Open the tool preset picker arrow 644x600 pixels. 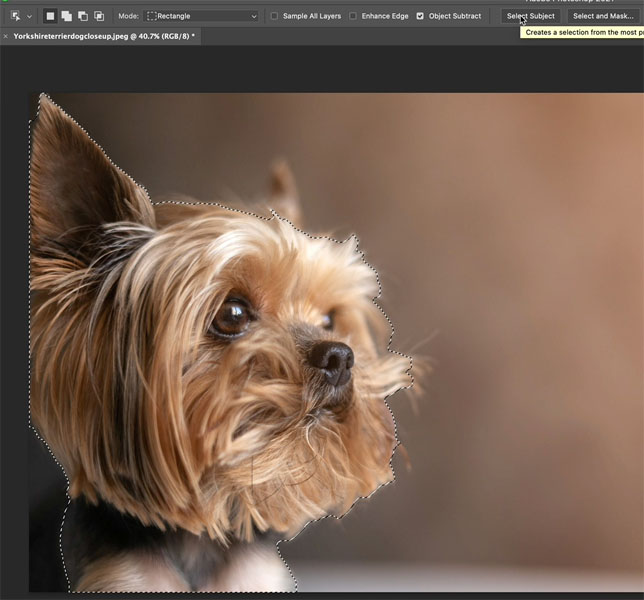pos(29,17)
